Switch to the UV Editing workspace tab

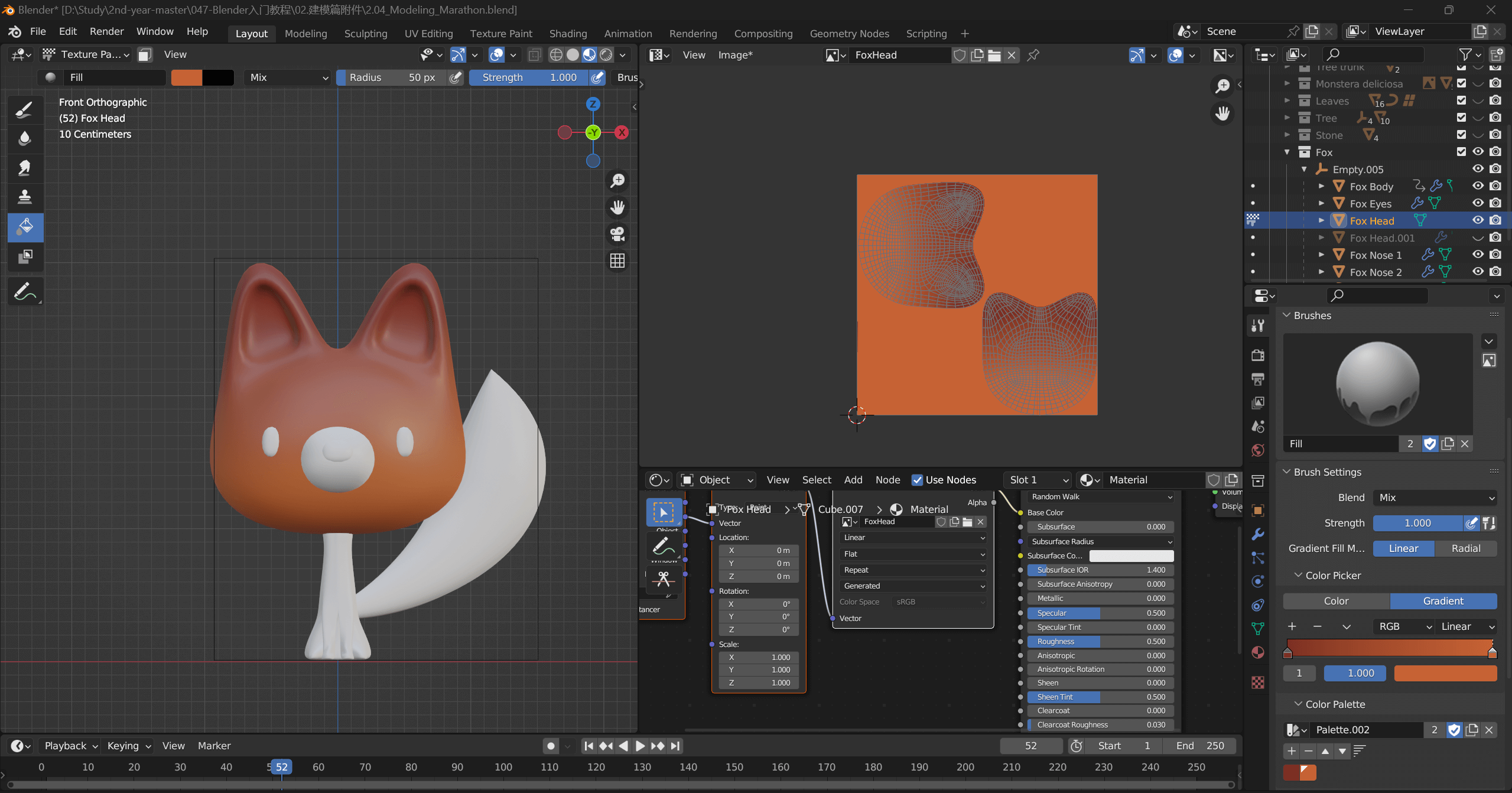coord(428,34)
